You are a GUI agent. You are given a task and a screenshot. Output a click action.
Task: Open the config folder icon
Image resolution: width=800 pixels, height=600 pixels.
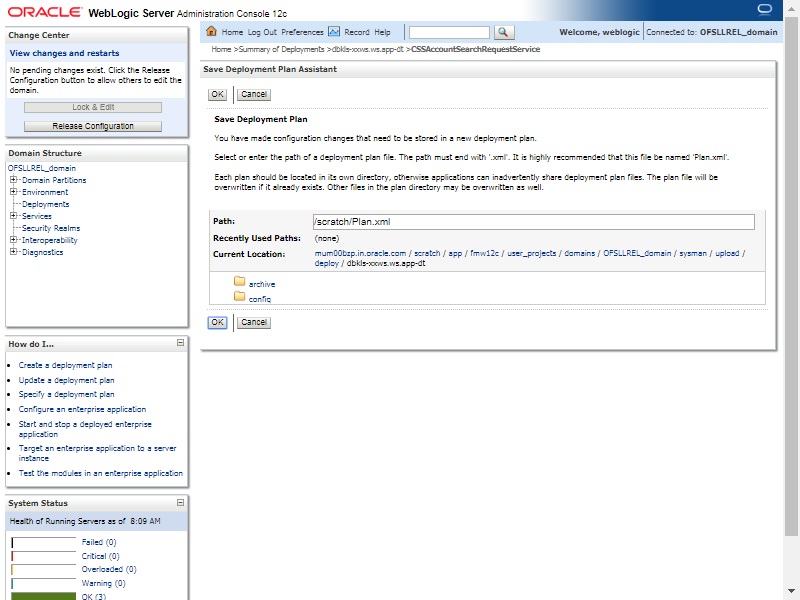pos(239,296)
